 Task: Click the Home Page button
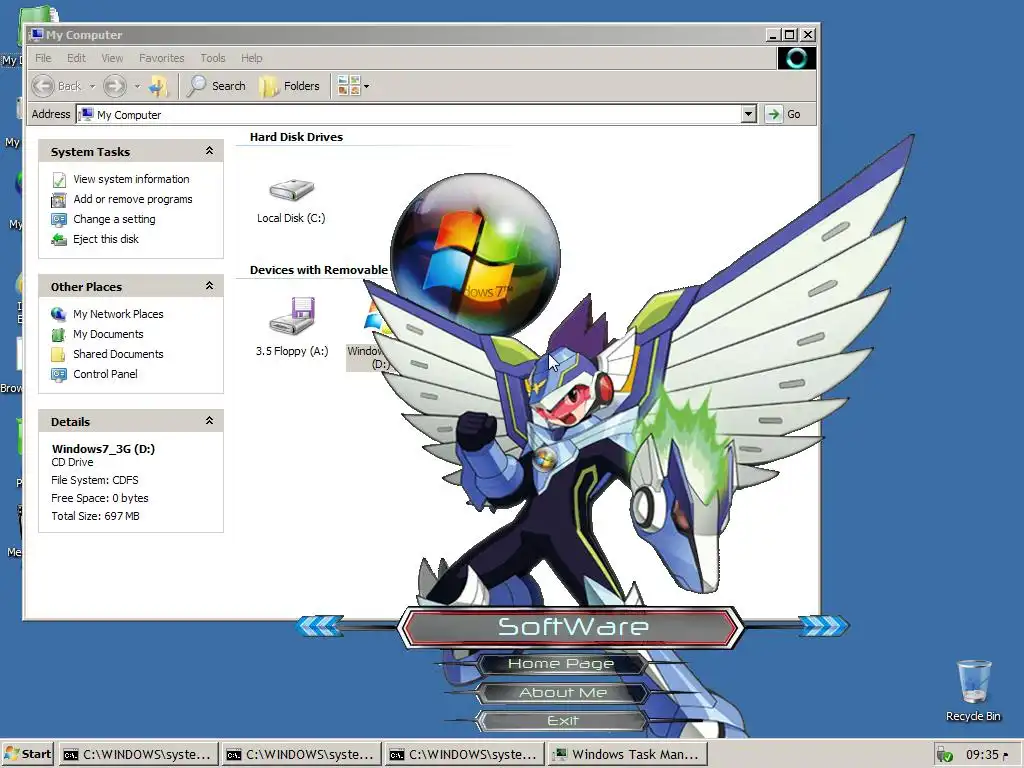(x=562, y=664)
